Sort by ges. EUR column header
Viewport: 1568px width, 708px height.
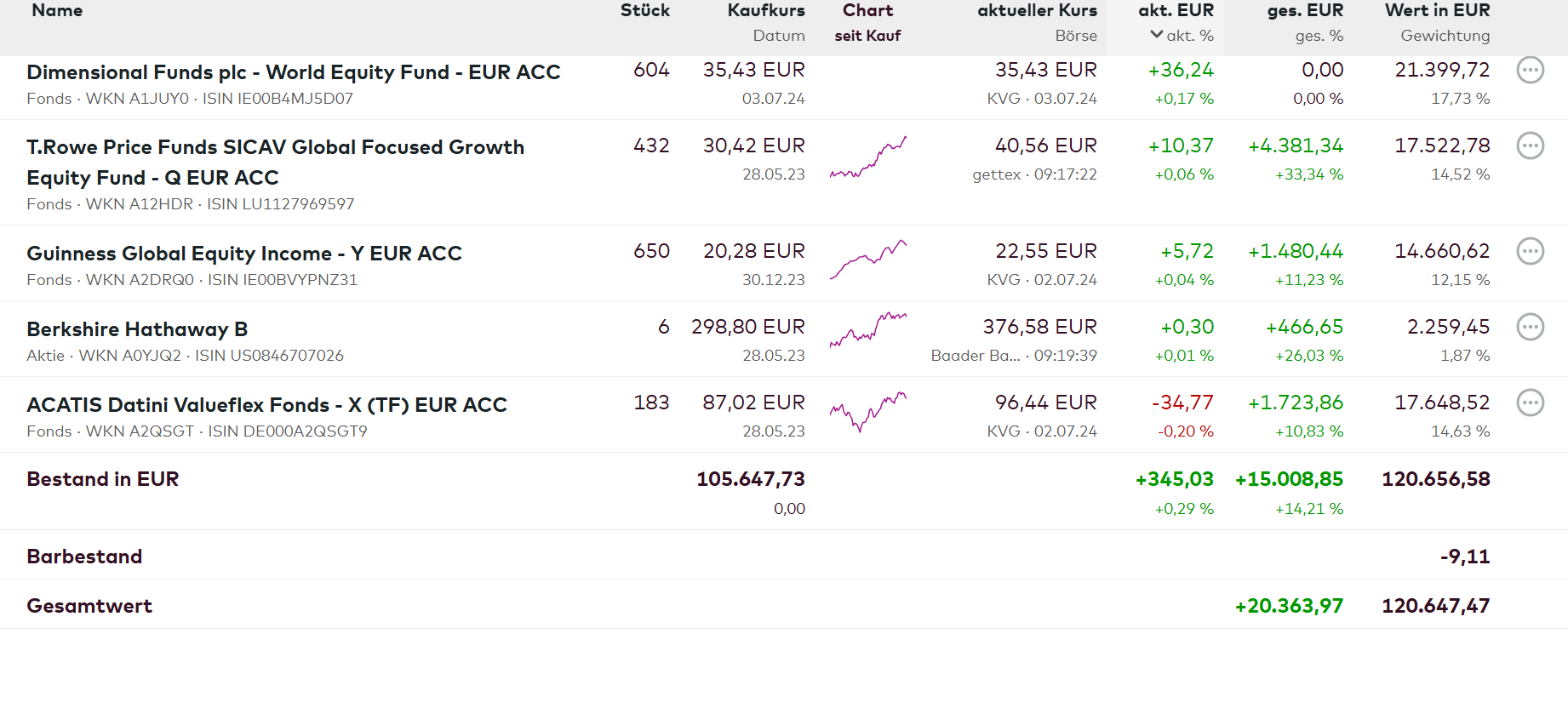click(x=1304, y=11)
